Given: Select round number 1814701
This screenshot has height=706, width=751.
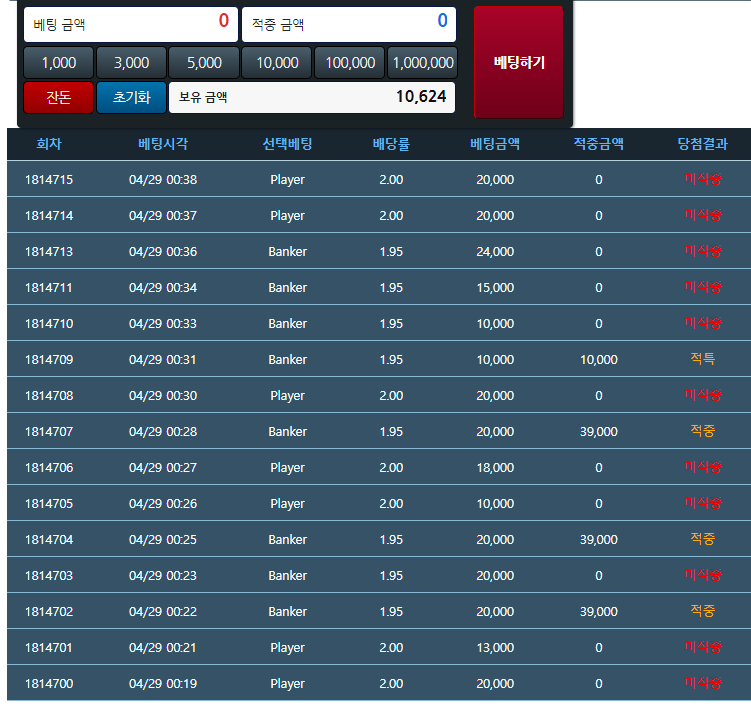Looking at the screenshot, I should (49, 648).
